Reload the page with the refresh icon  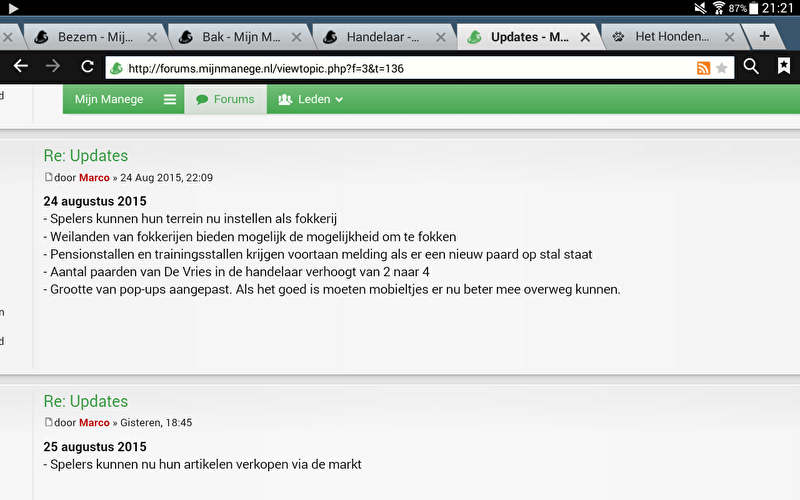click(x=87, y=66)
